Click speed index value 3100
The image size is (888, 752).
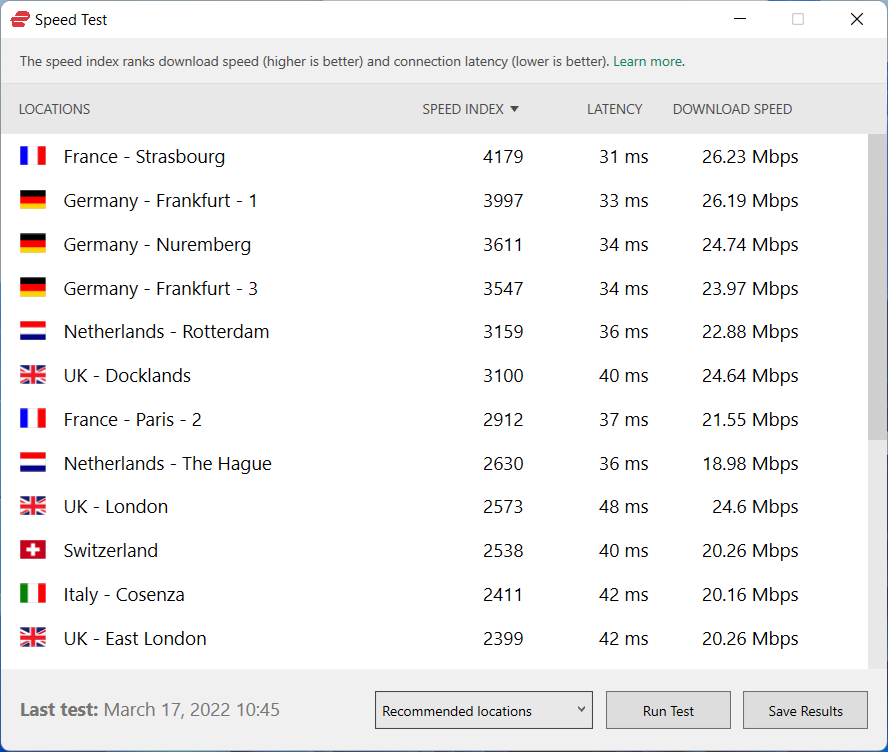(x=503, y=375)
